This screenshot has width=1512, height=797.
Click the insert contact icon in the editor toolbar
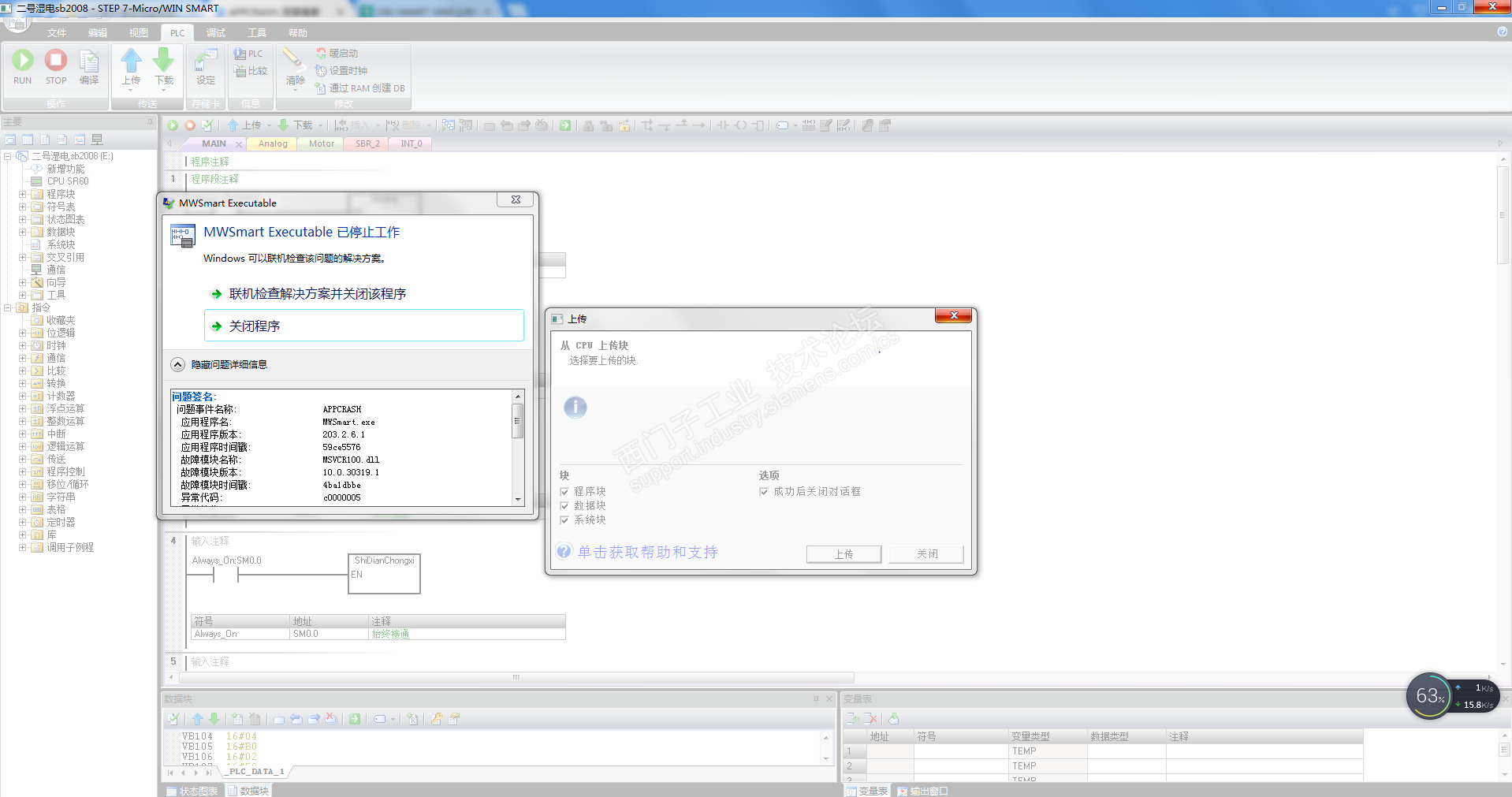pos(723,125)
